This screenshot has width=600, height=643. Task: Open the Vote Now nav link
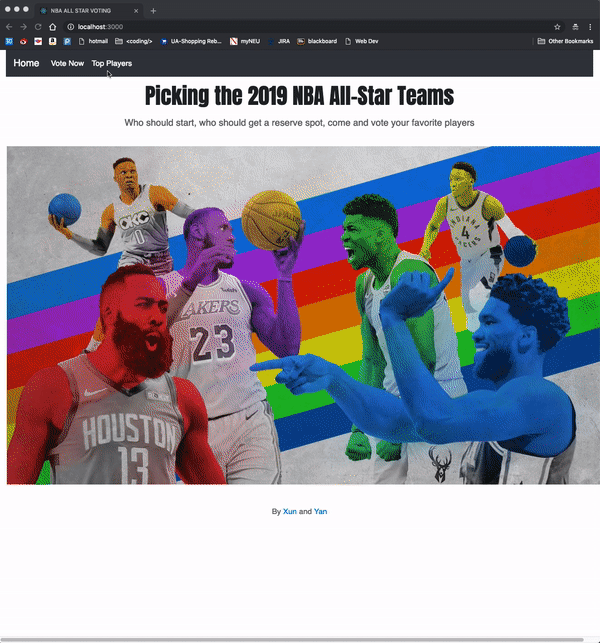(67, 64)
